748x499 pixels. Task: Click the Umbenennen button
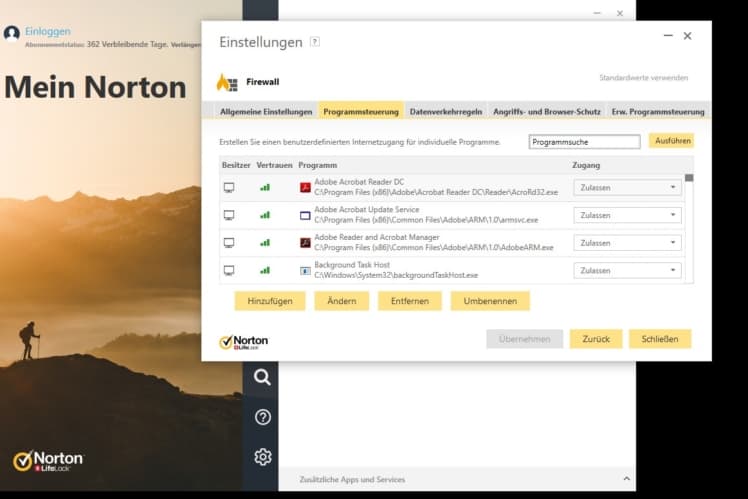(490, 301)
